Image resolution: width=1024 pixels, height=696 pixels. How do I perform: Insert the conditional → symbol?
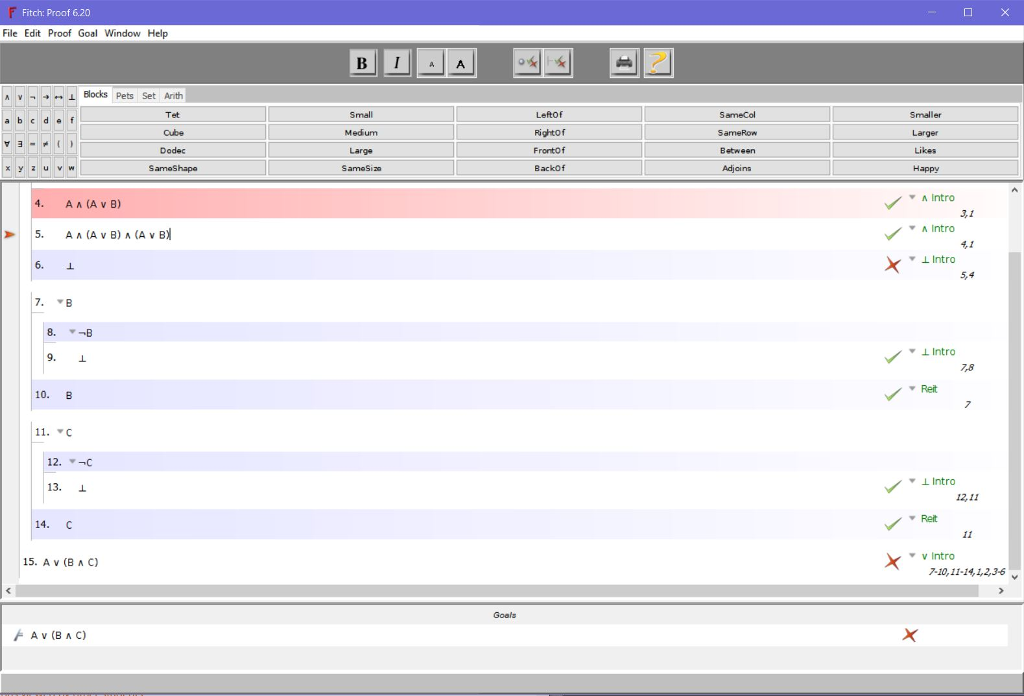[46, 97]
